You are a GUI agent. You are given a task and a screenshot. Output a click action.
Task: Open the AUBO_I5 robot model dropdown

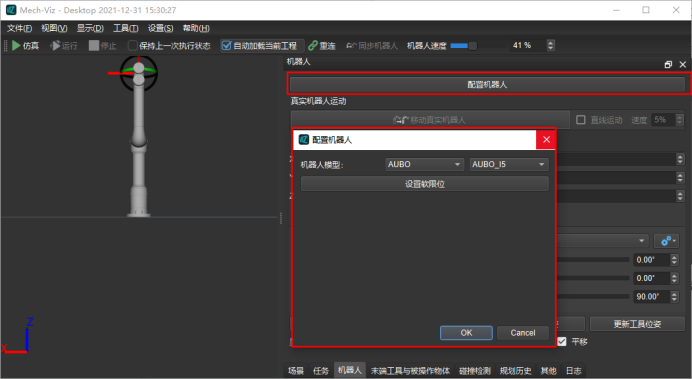509,164
